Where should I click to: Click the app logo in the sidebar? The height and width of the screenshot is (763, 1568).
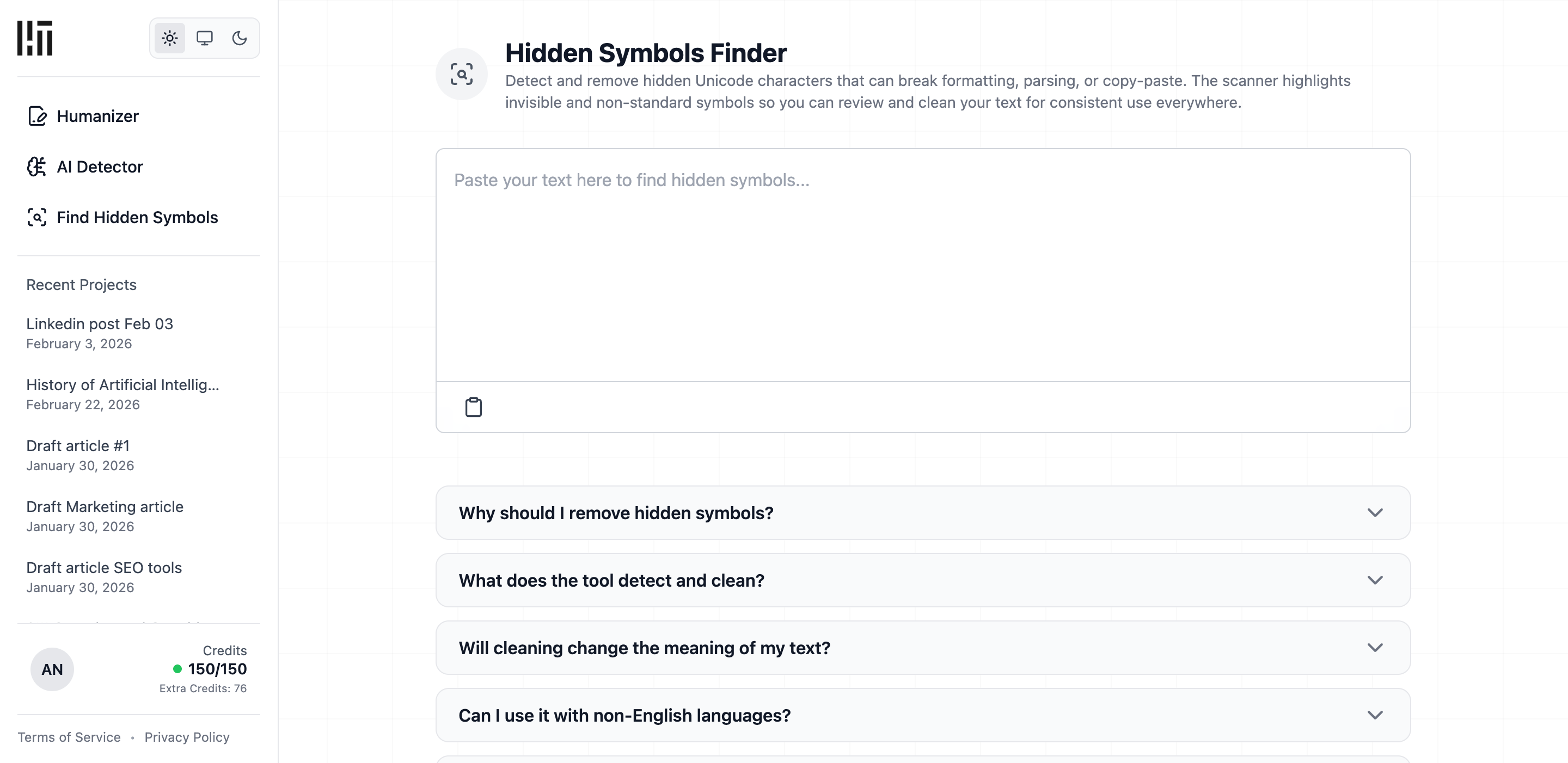click(35, 38)
